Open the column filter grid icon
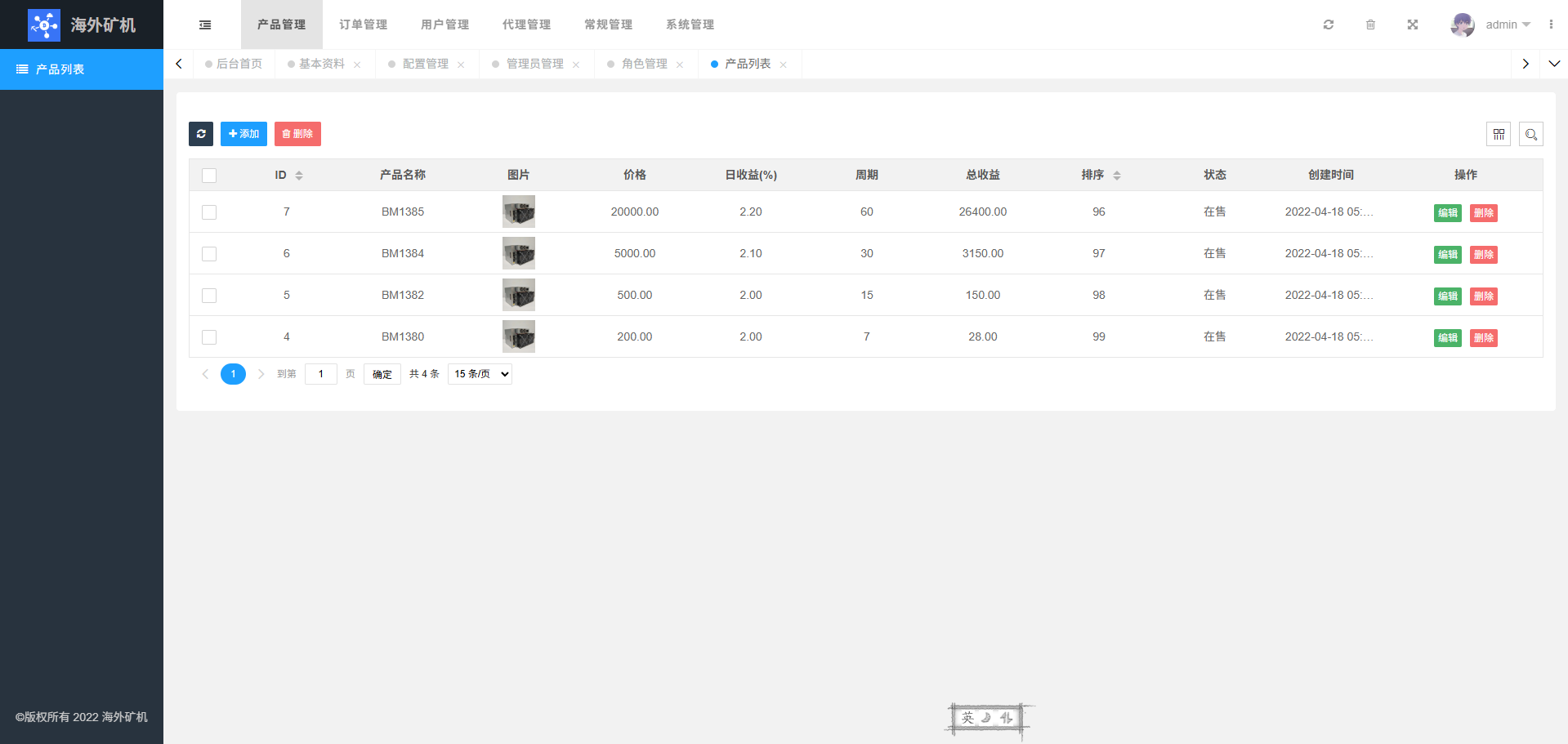 coord(1499,134)
